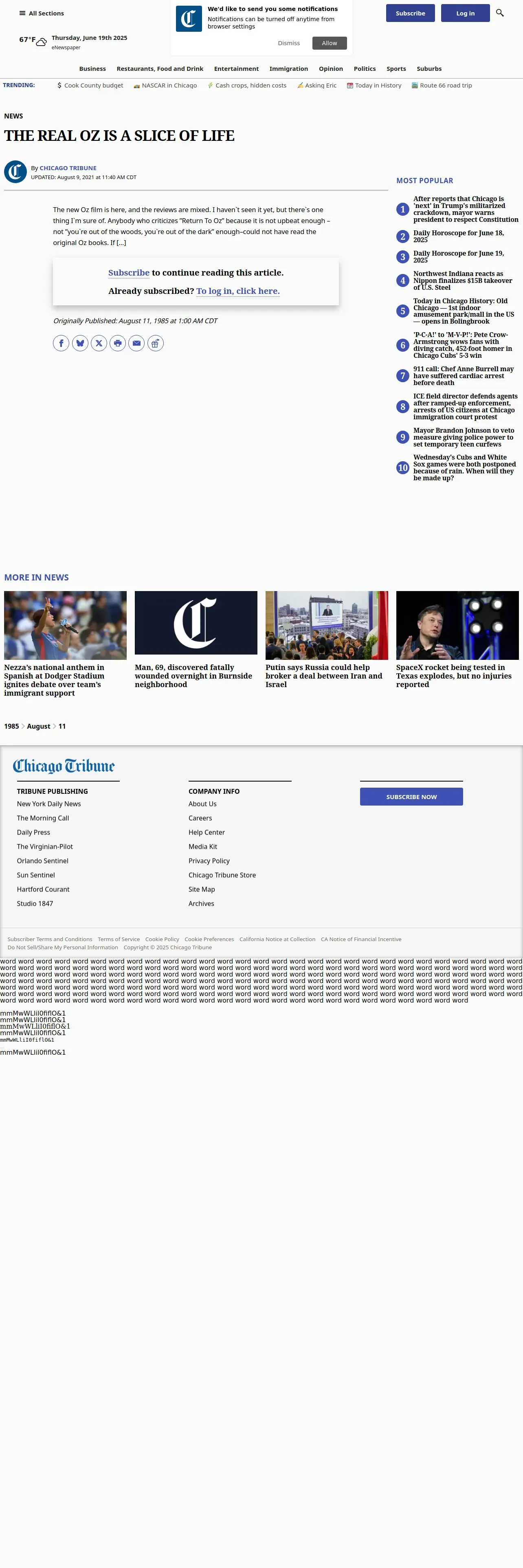Open Orlando Sentinel footer link
The height and width of the screenshot is (1568, 523).
click(x=43, y=861)
